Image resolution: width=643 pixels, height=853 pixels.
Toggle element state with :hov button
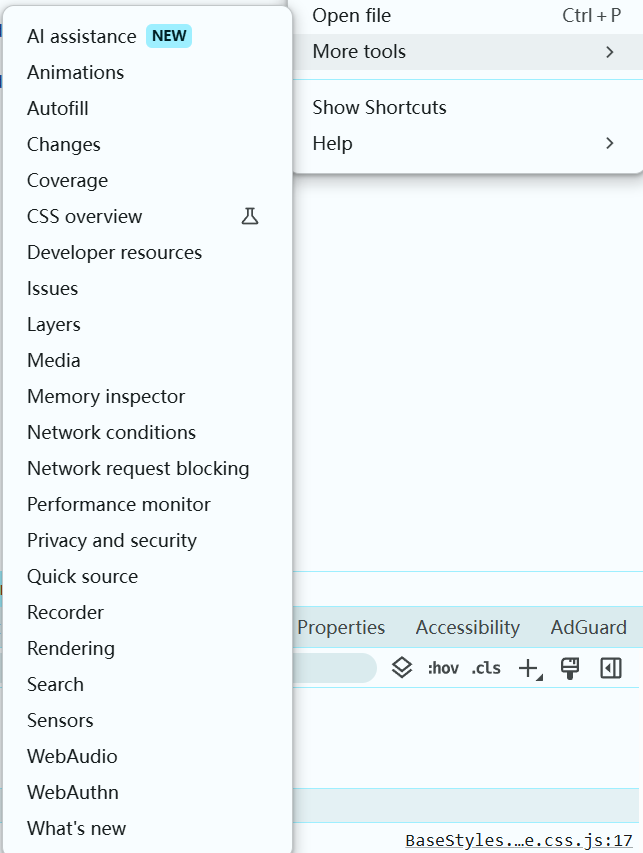(442, 668)
